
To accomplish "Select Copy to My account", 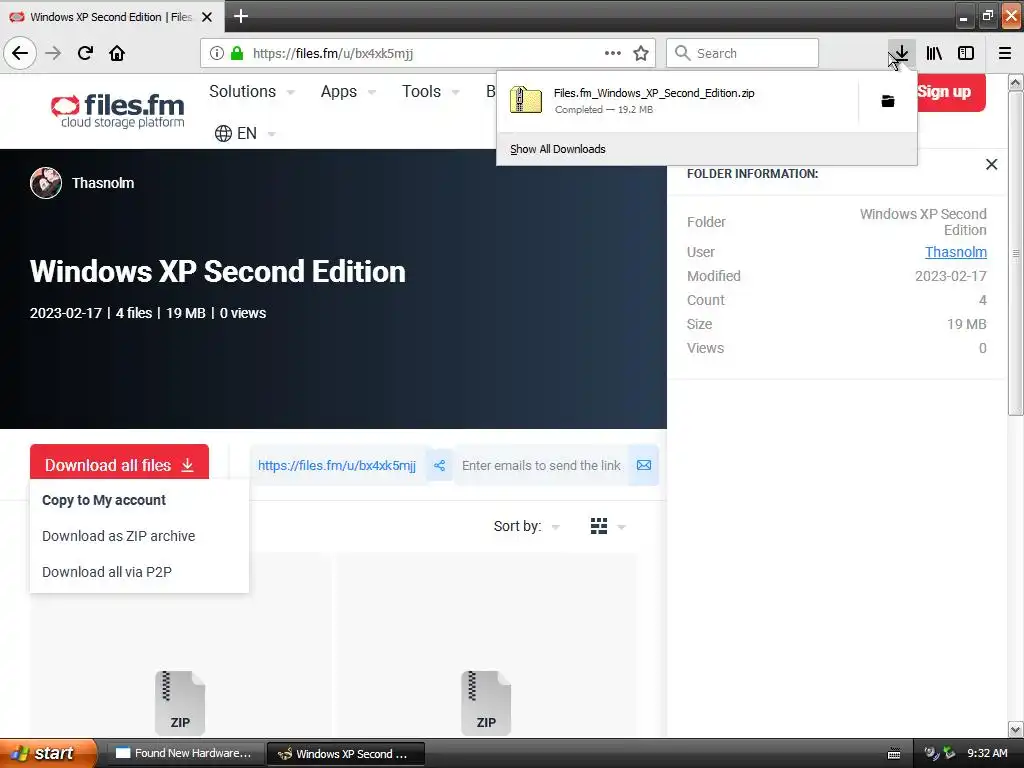I will (x=104, y=500).
